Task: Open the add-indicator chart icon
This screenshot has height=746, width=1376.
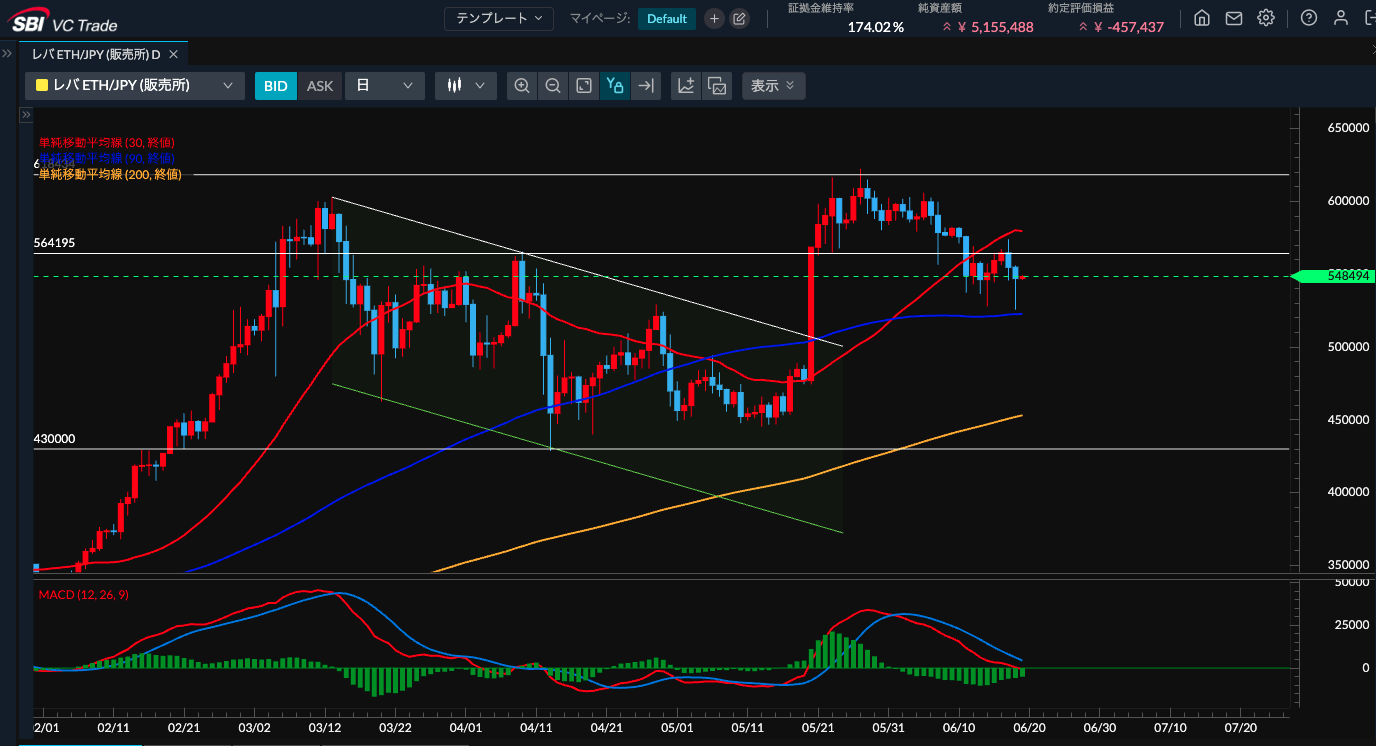Action: tap(686, 86)
